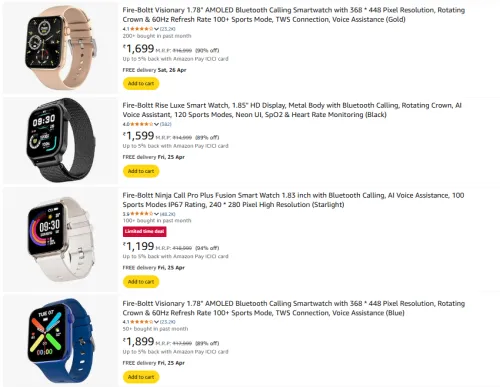Expand the rating dropdown chevron for Ninja Call Pro Plus
Screen dimensions: 500x387
click(x=156, y=214)
